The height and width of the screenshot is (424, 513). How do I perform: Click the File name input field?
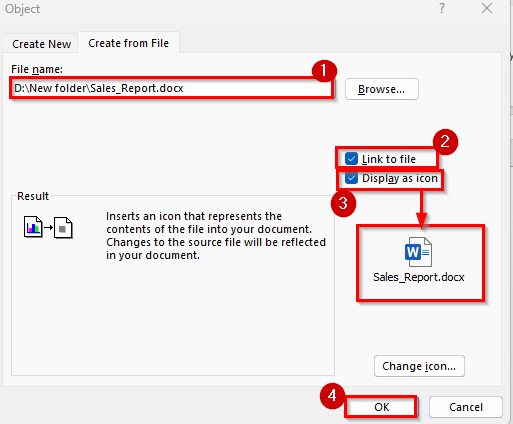click(171, 88)
